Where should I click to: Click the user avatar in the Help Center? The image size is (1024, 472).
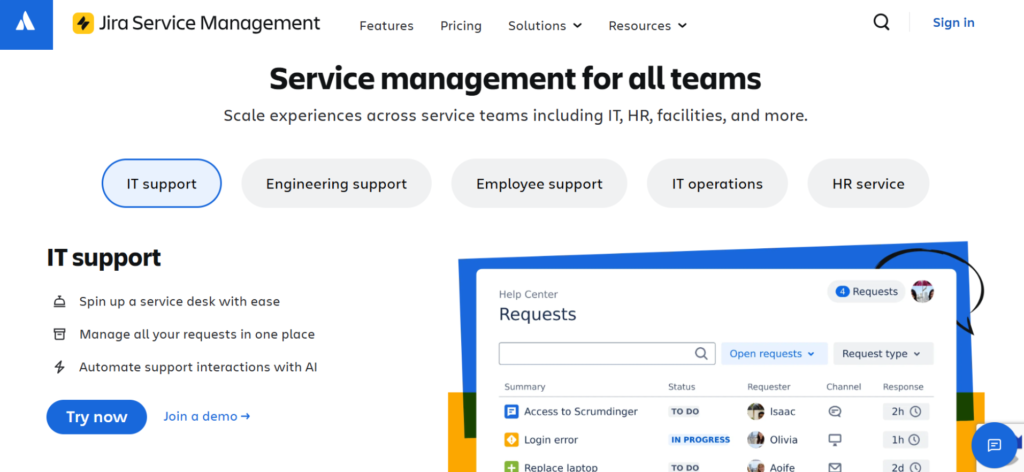[923, 291]
